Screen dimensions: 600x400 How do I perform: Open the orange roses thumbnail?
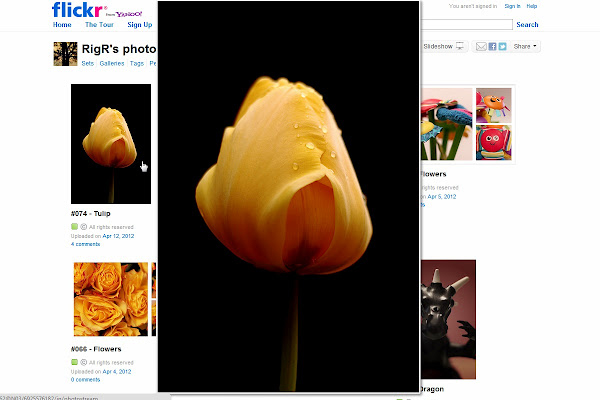(x=110, y=299)
